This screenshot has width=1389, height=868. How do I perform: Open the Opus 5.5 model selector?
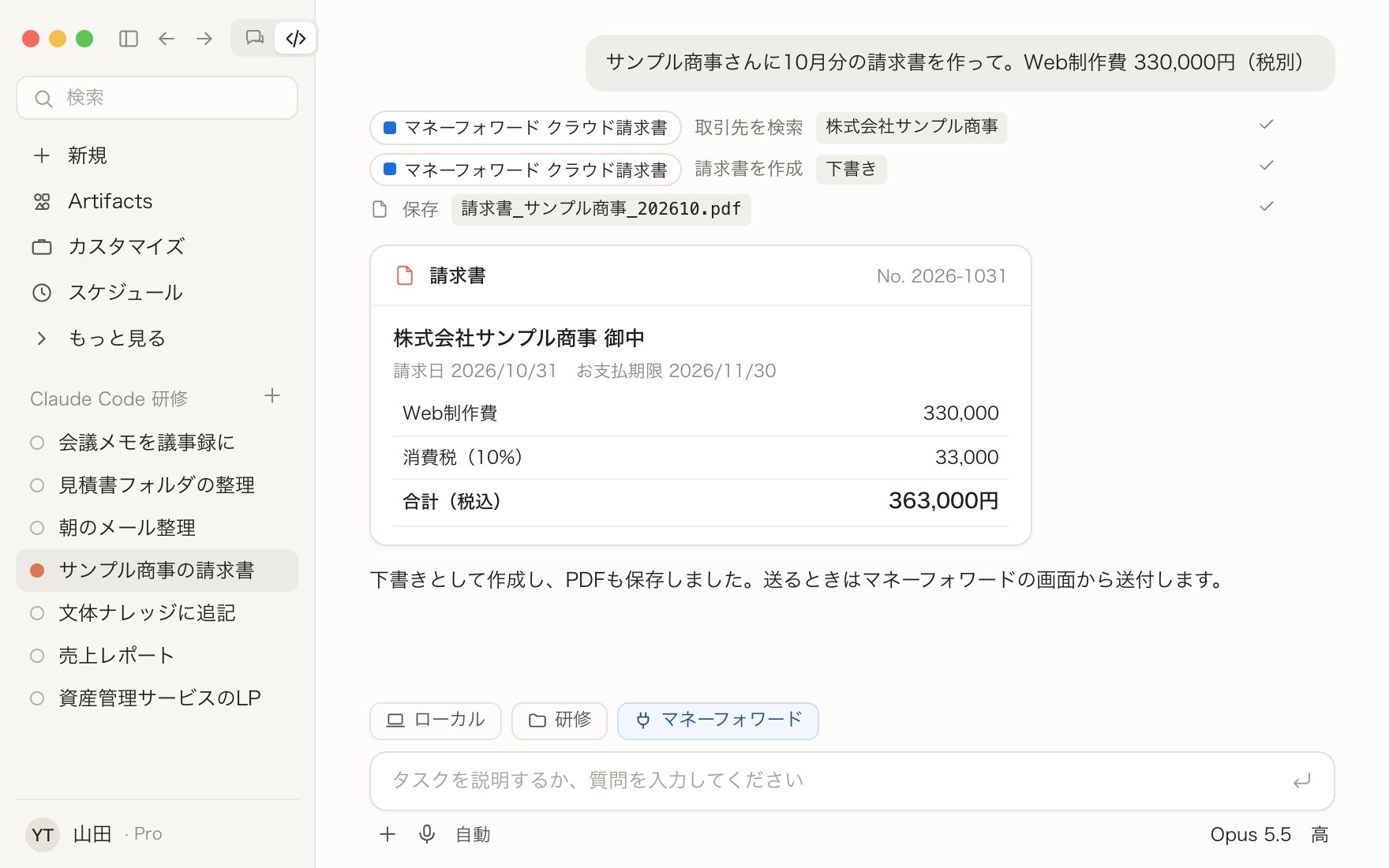pos(1251,834)
